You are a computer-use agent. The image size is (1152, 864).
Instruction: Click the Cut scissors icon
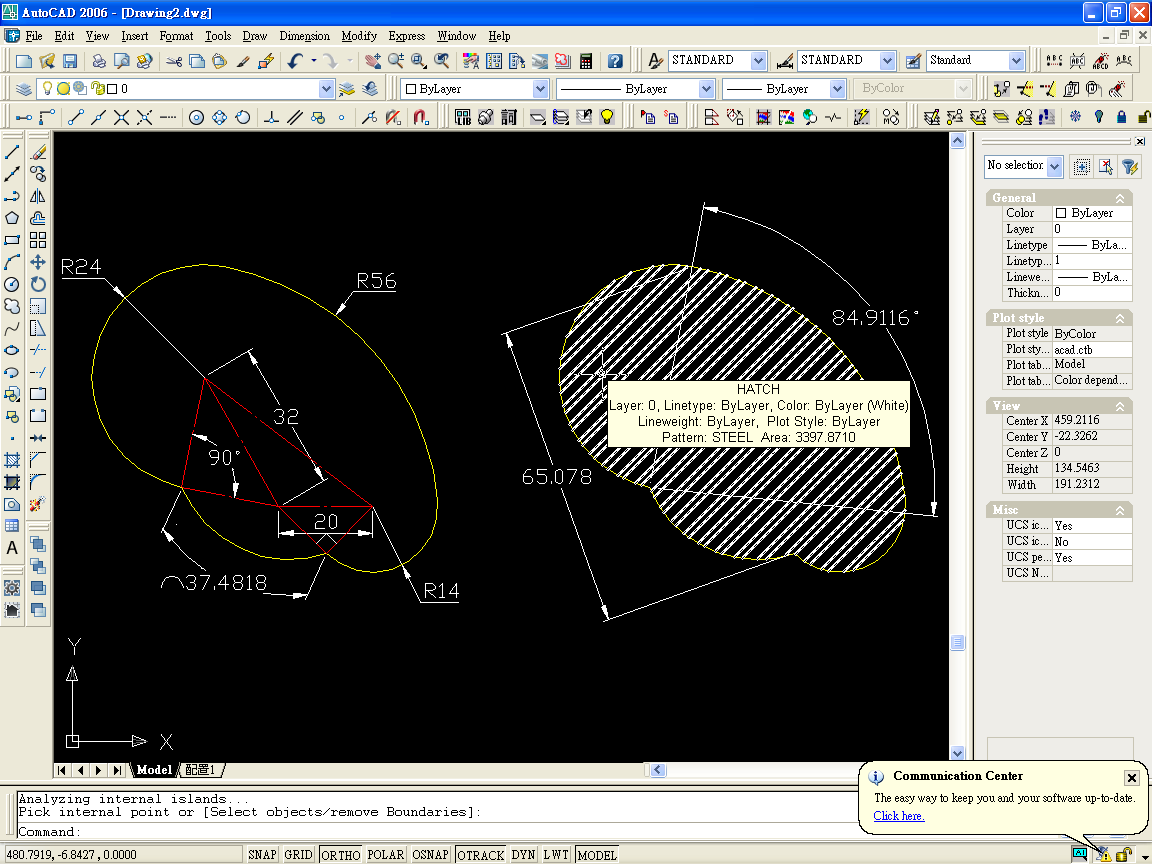(x=174, y=61)
